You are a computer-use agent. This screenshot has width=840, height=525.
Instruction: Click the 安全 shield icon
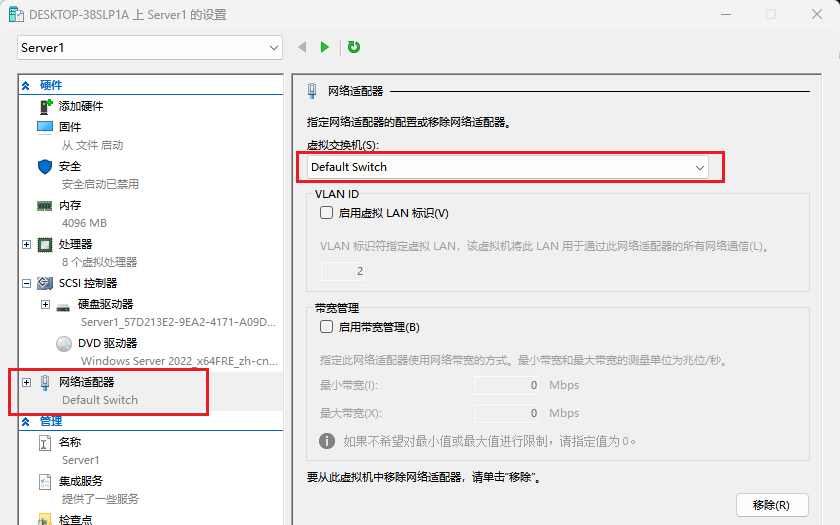[45, 167]
